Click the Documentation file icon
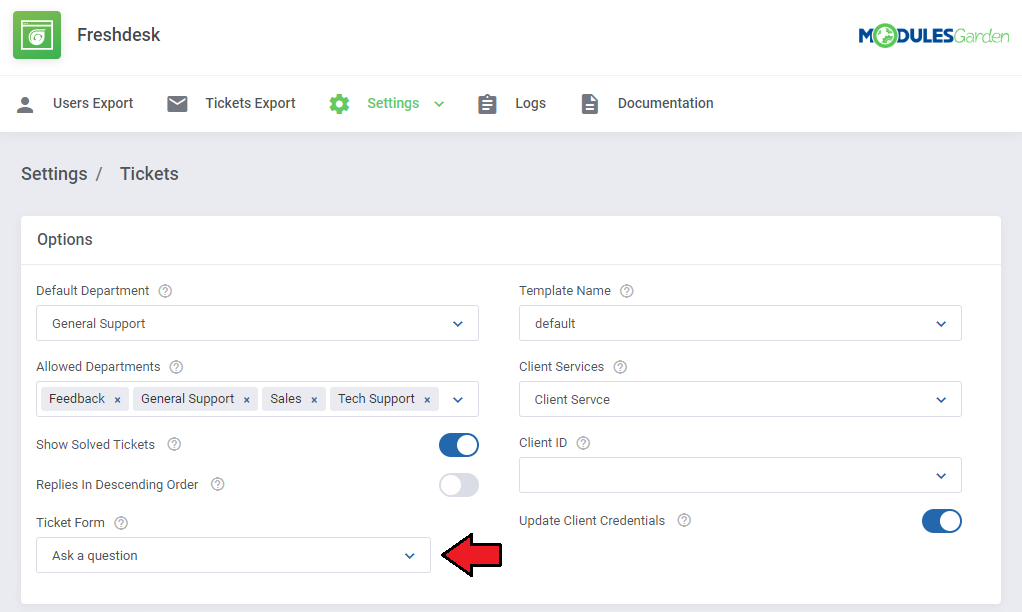 589,104
